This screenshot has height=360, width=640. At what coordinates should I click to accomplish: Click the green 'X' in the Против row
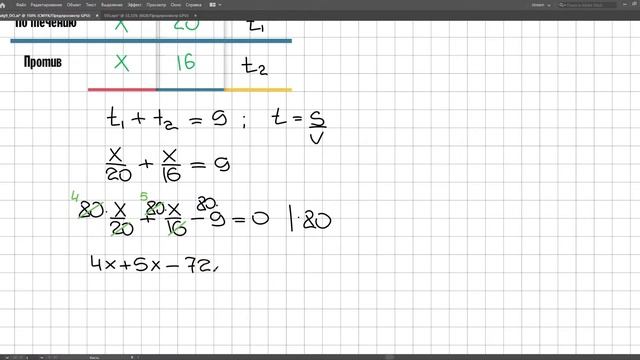(x=121, y=63)
